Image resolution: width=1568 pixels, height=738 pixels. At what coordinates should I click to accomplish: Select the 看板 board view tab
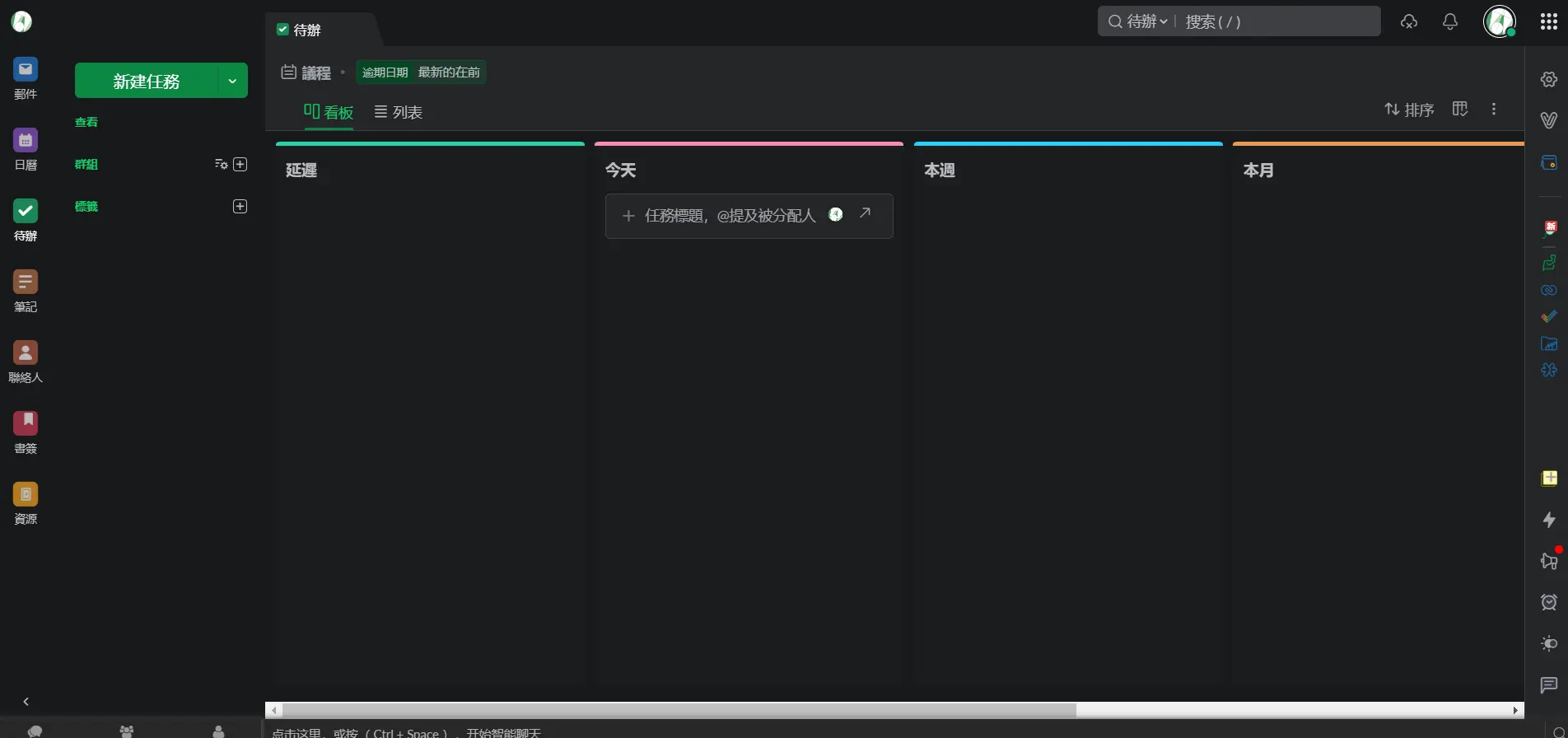click(x=329, y=112)
